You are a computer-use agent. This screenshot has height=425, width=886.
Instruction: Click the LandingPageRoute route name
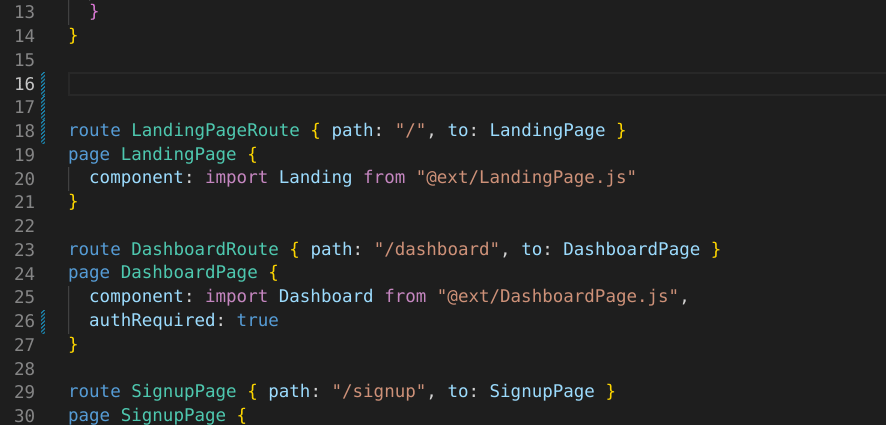(x=215, y=131)
